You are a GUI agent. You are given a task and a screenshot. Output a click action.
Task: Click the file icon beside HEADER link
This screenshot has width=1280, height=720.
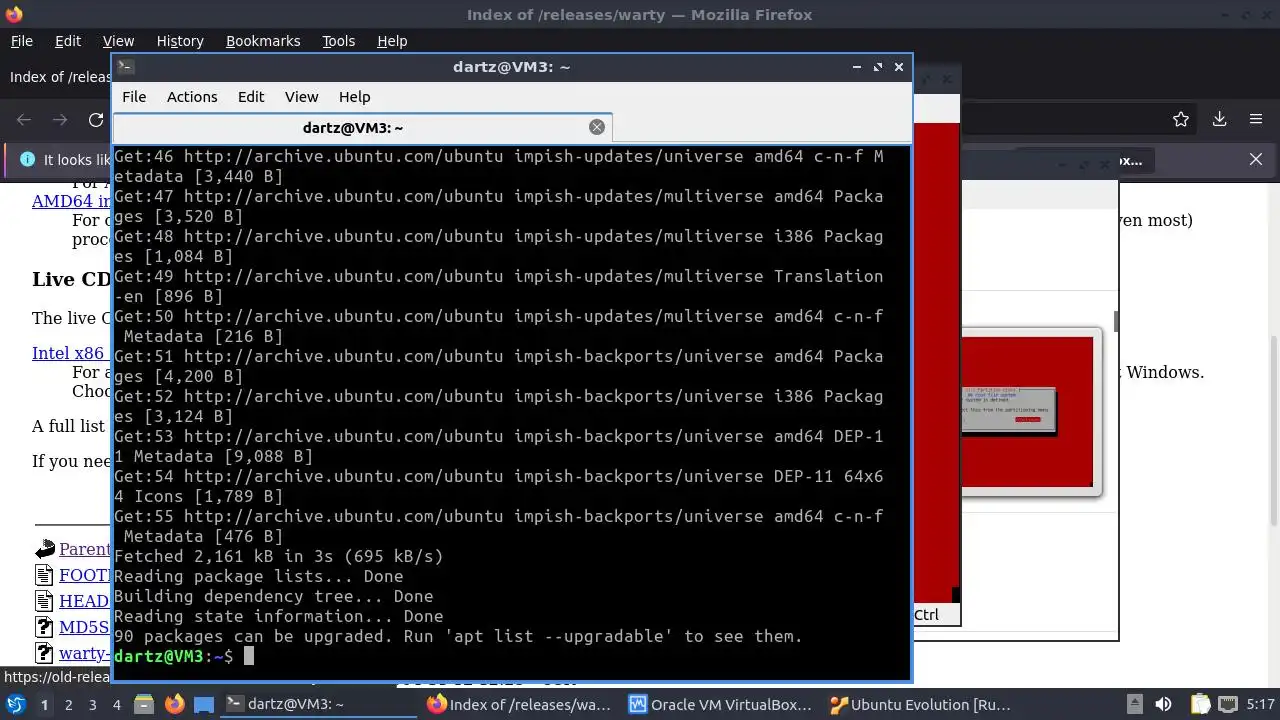(x=44, y=601)
